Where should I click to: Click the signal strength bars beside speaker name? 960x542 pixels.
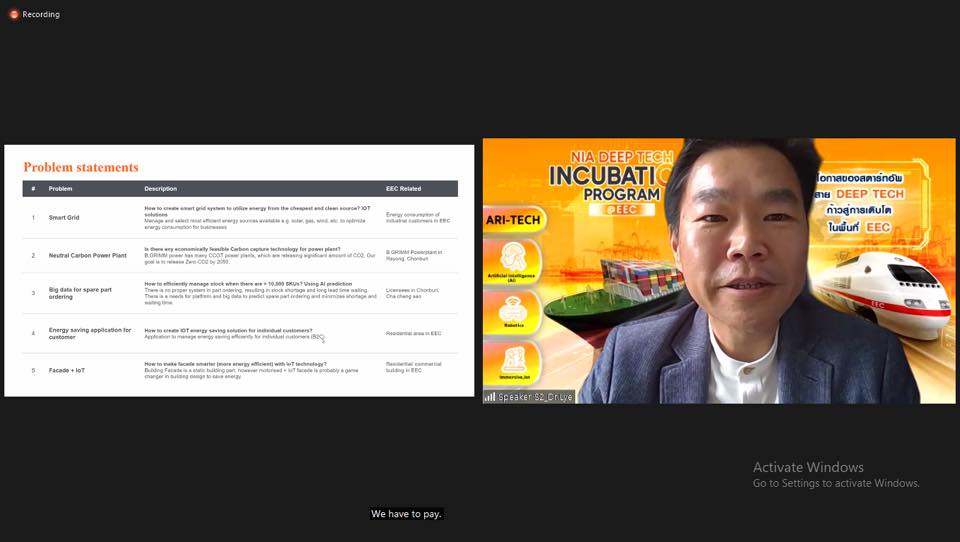(x=490, y=397)
